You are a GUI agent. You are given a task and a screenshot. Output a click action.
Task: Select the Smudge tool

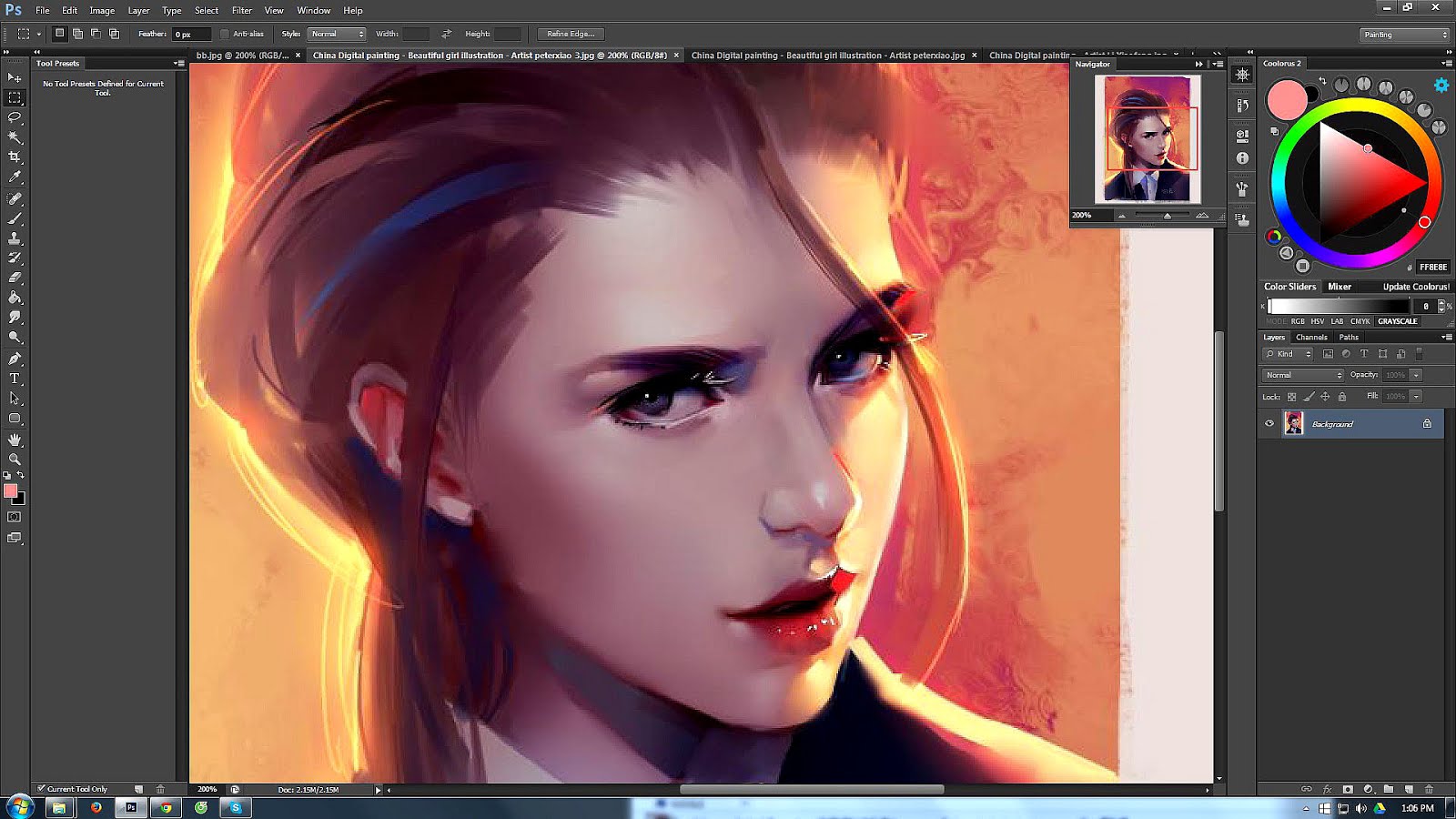15,318
